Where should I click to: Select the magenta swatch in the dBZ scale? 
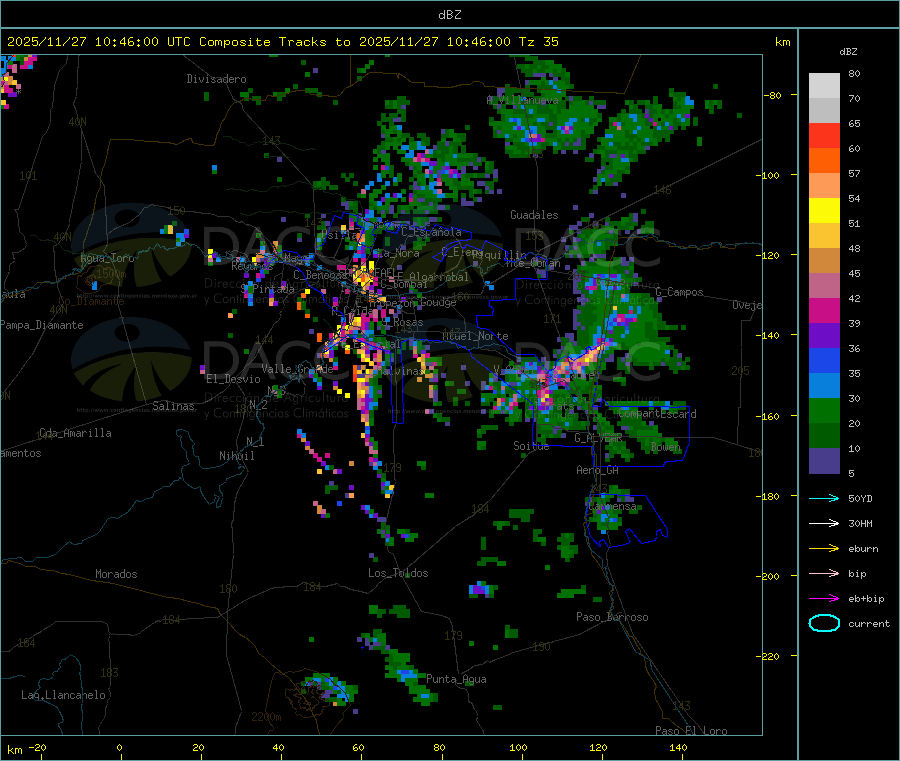824,310
